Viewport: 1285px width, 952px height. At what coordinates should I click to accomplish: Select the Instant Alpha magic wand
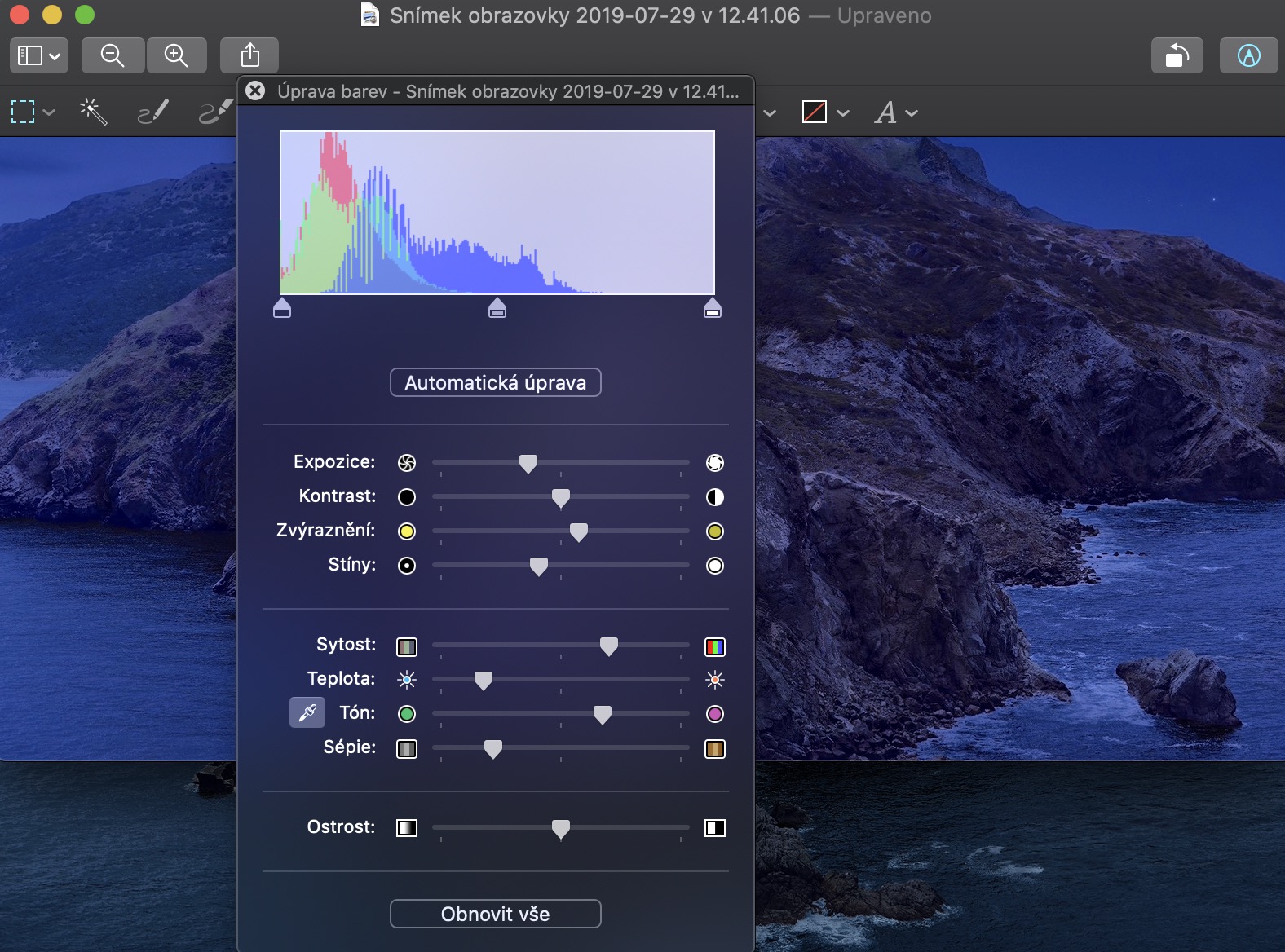click(93, 112)
